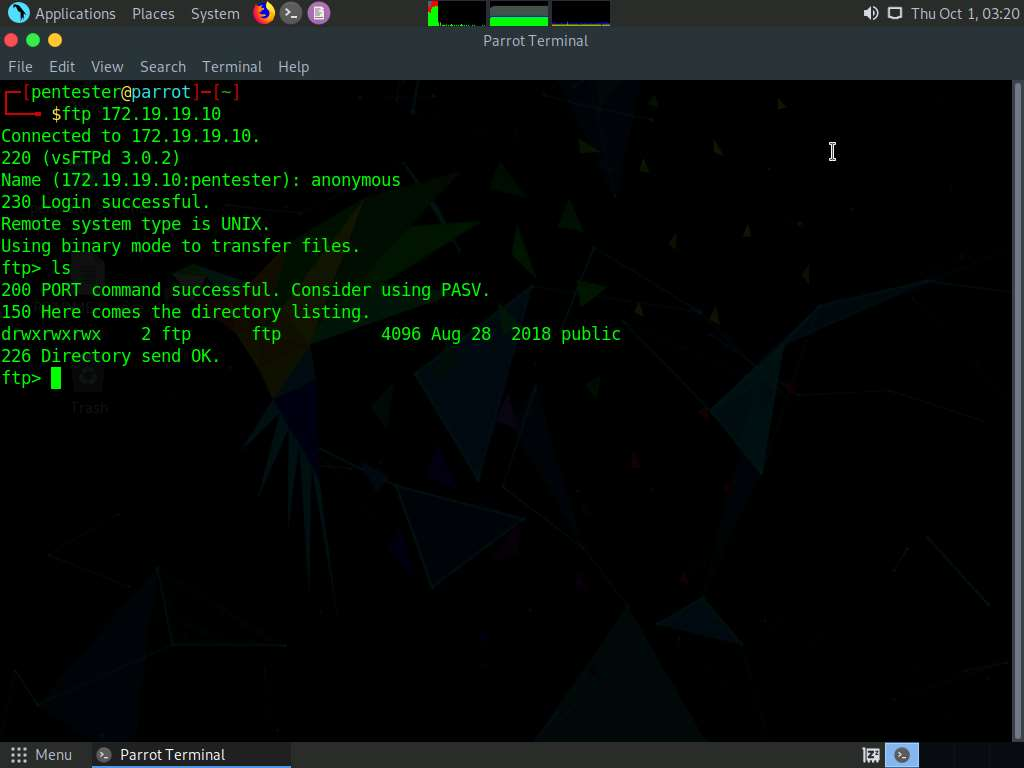Viewport: 1024px width, 768px height.
Task: Click the 'ftp 172.19.19.10' command text
Action: tap(142, 114)
